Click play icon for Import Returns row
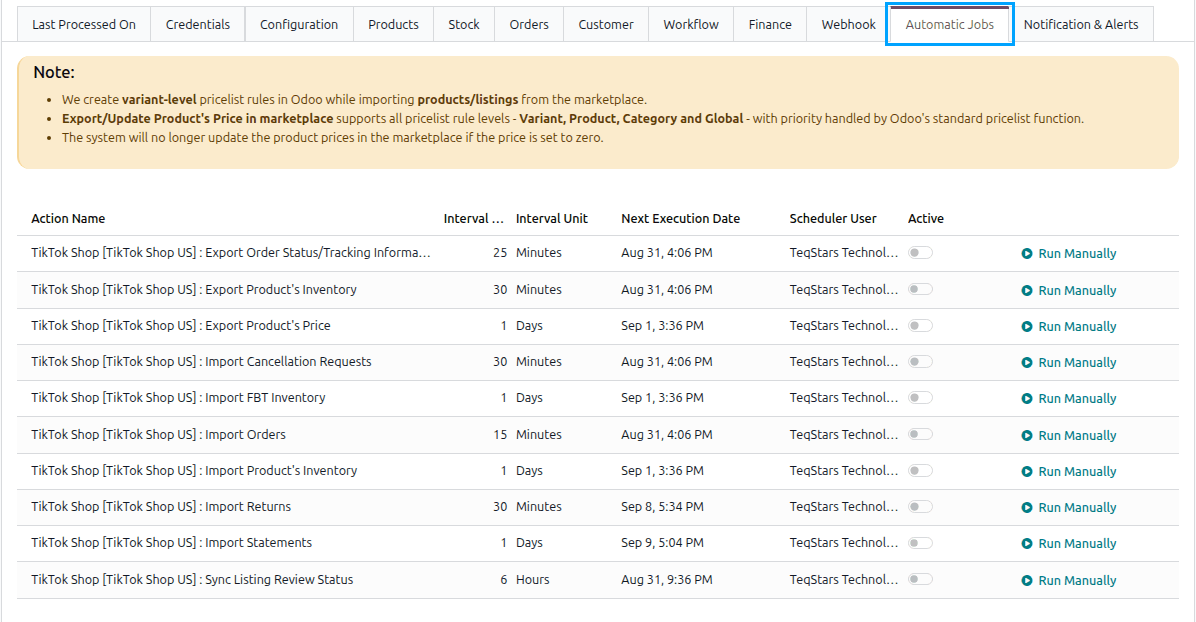Image resolution: width=1196 pixels, height=622 pixels. point(1027,508)
